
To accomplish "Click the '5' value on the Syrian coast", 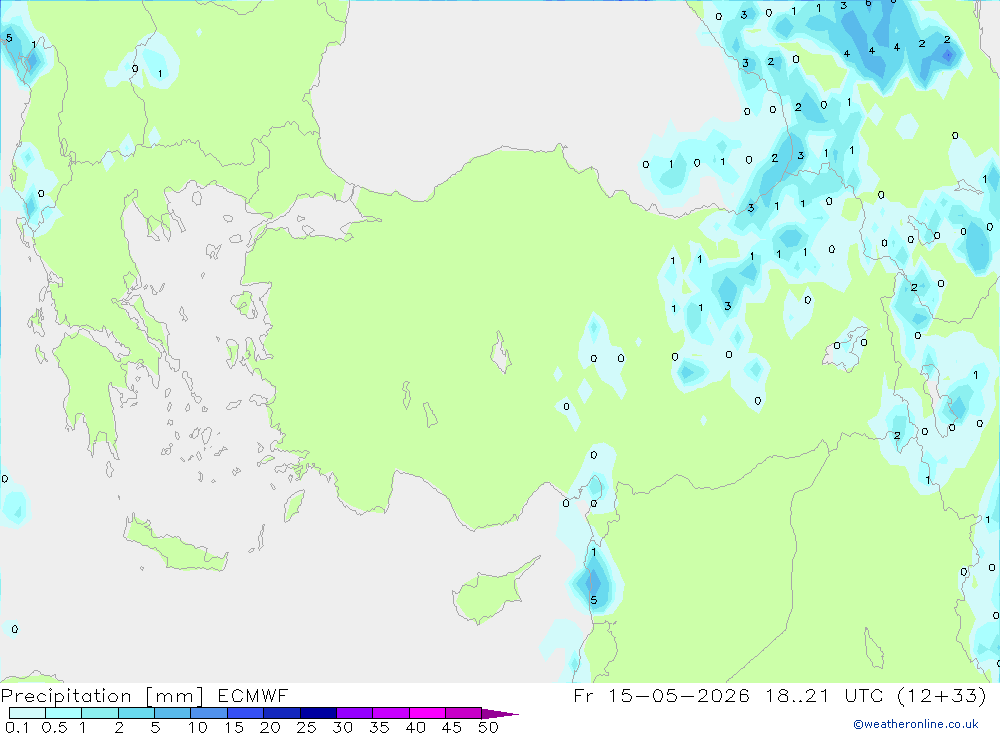I will pos(594,600).
